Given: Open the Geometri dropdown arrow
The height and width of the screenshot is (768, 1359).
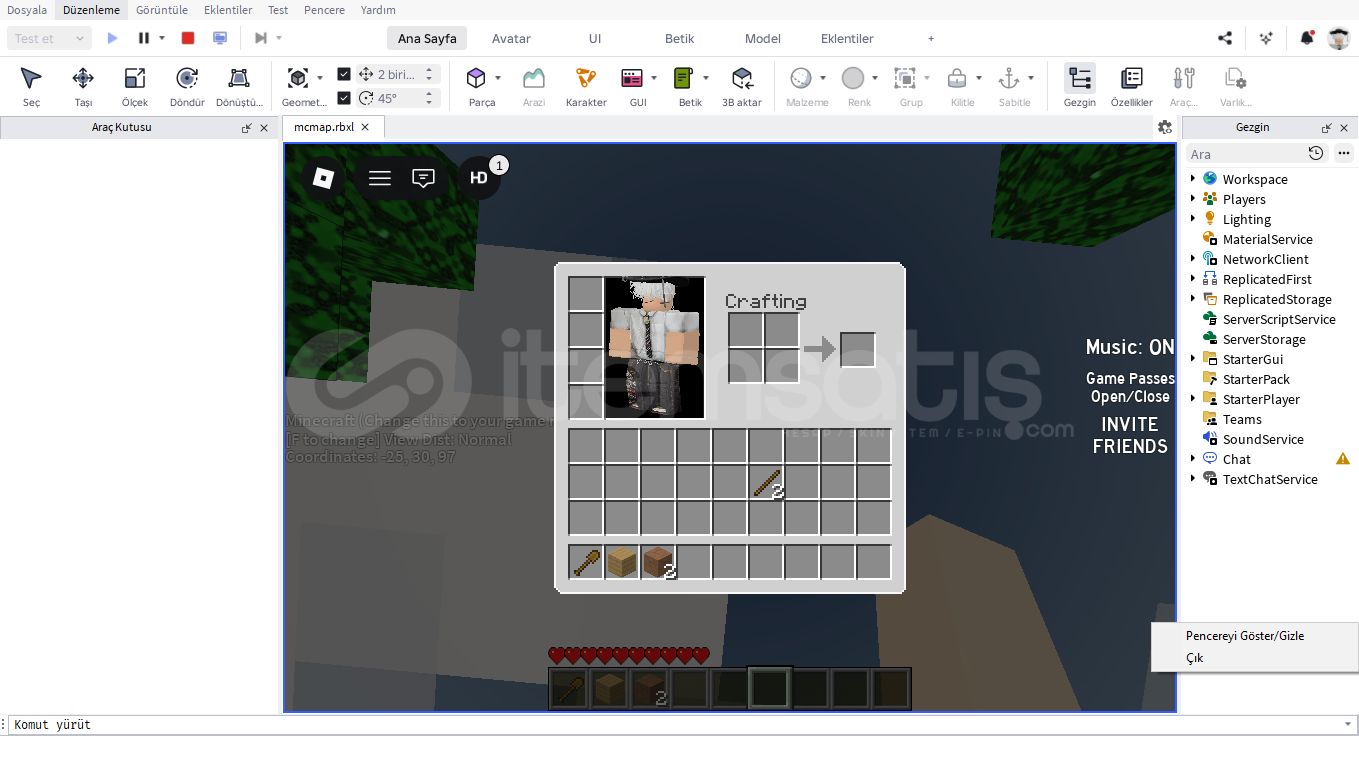Looking at the screenshot, I should point(320,78).
